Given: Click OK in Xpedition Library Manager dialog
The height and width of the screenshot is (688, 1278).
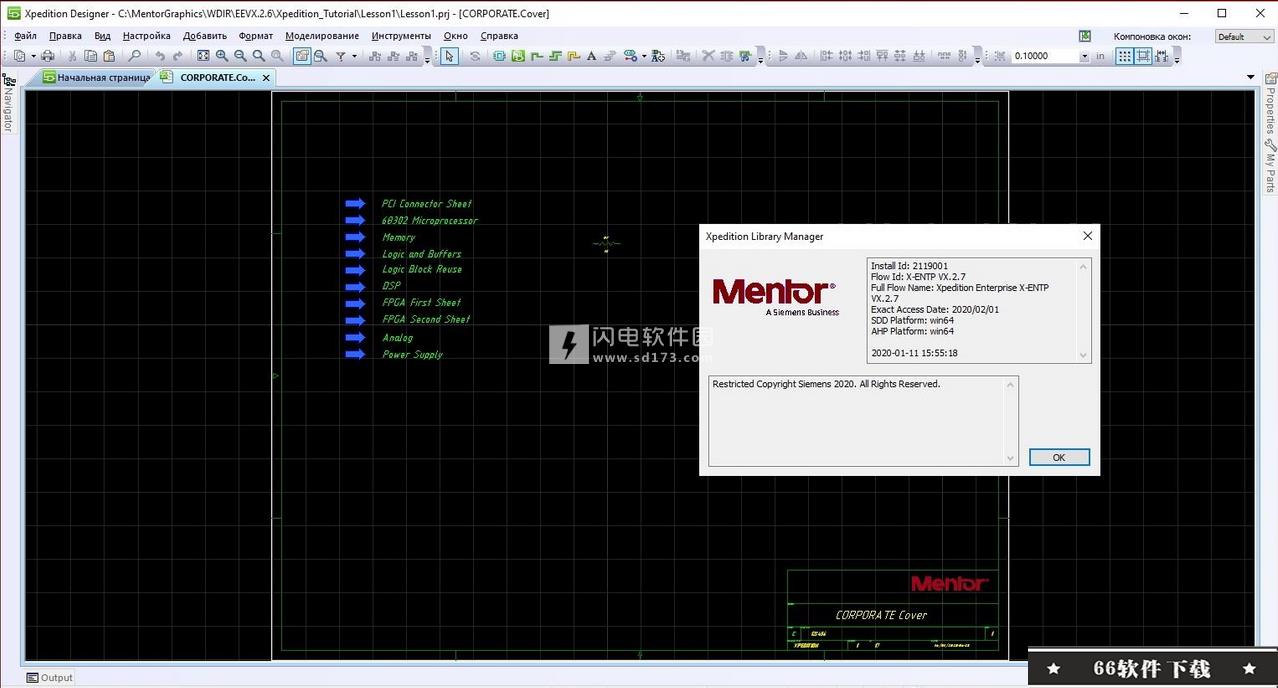Looking at the screenshot, I should [x=1059, y=457].
